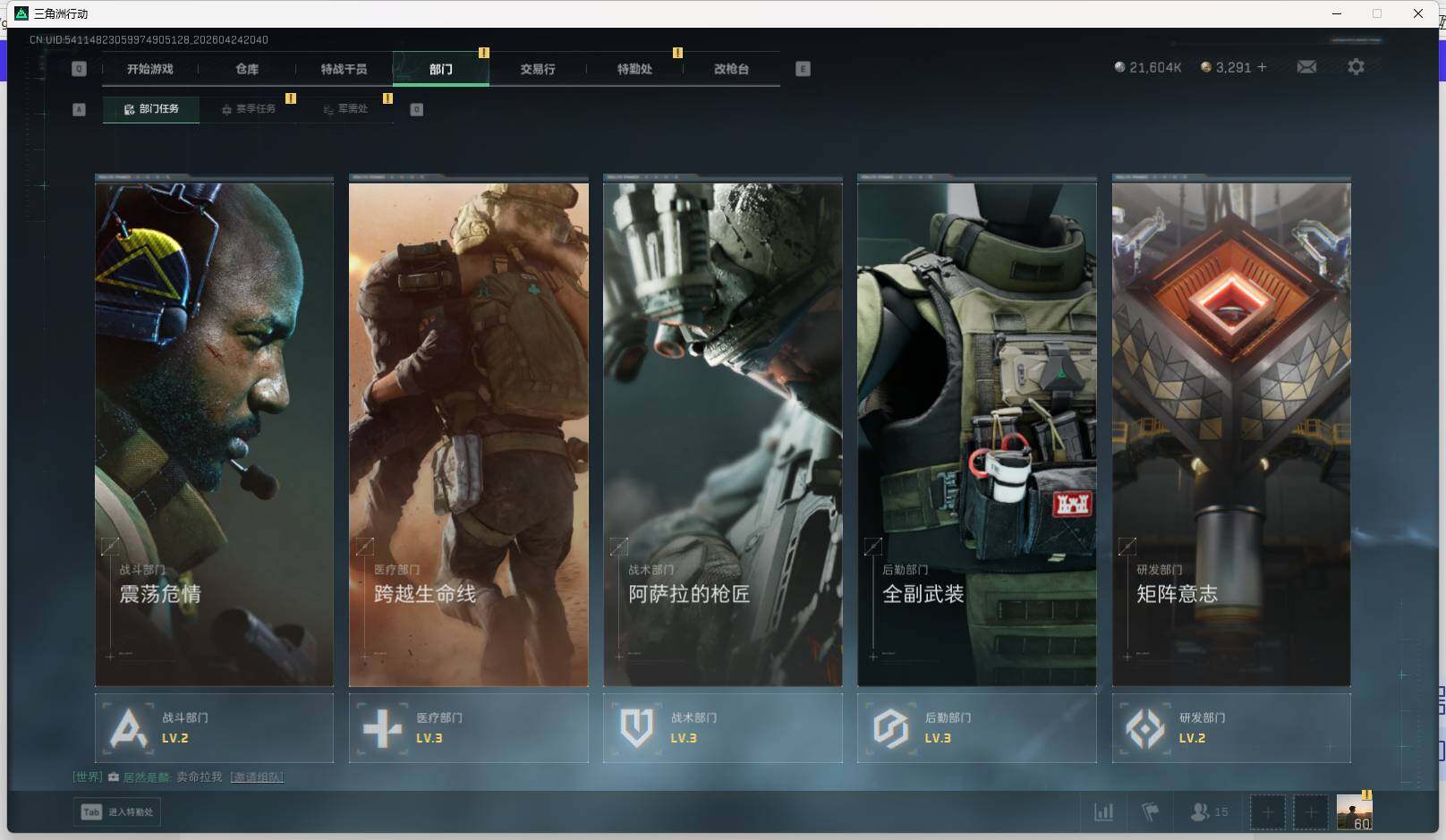Open the 仓库 tab
The image size is (1446, 840).
coord(247,69)
